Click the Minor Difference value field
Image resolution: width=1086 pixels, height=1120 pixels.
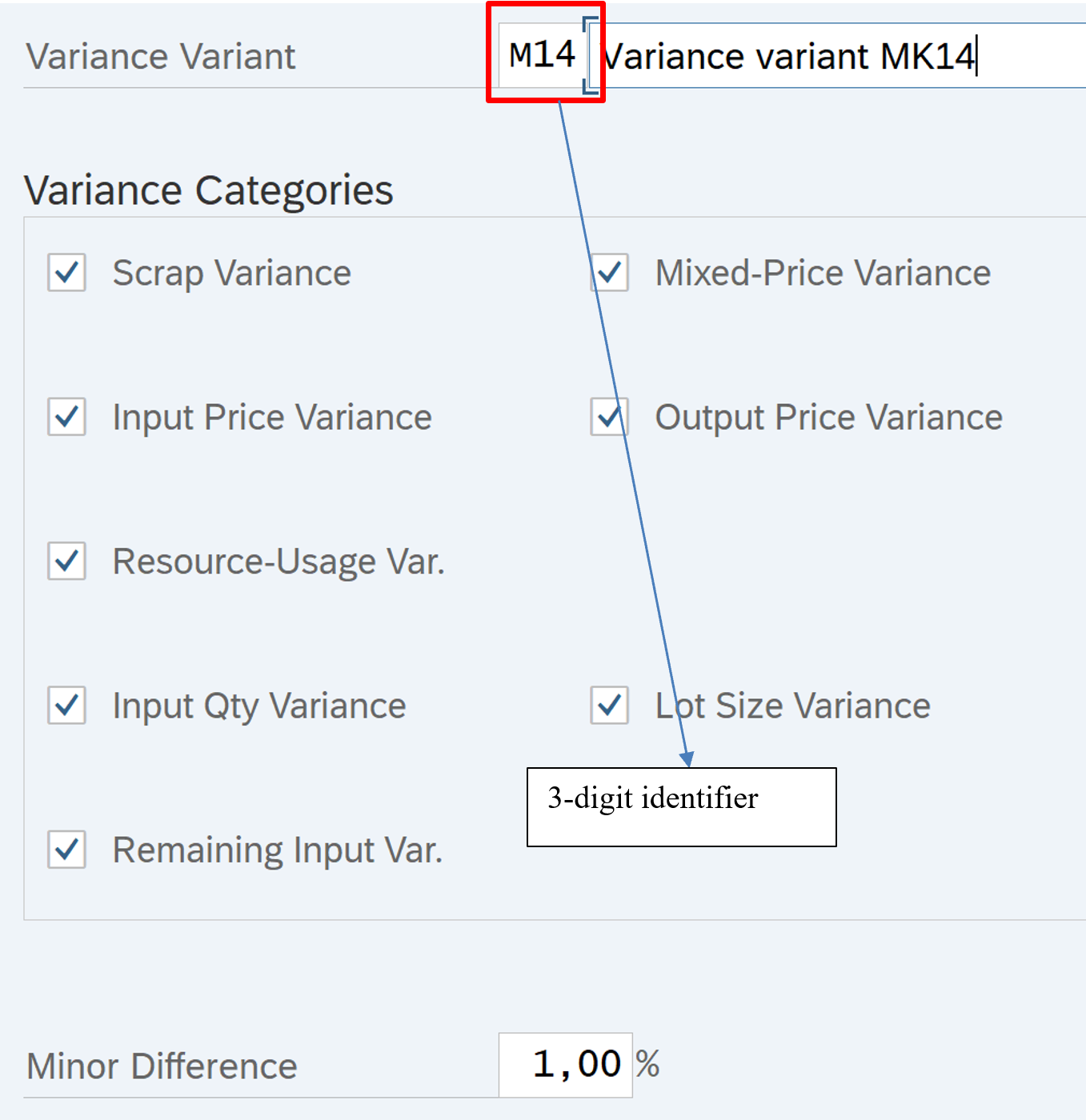565,1065
